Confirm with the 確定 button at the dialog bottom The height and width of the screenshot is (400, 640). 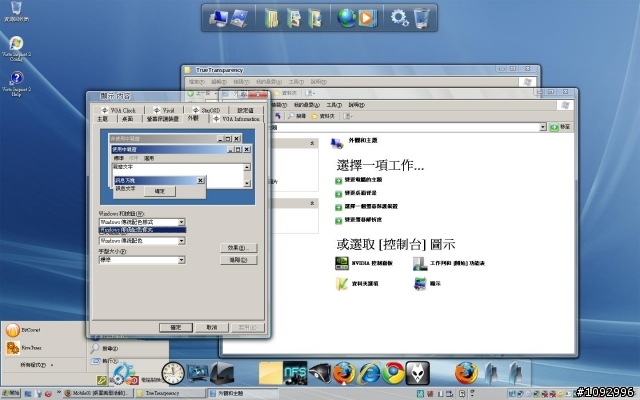(176, 327)
